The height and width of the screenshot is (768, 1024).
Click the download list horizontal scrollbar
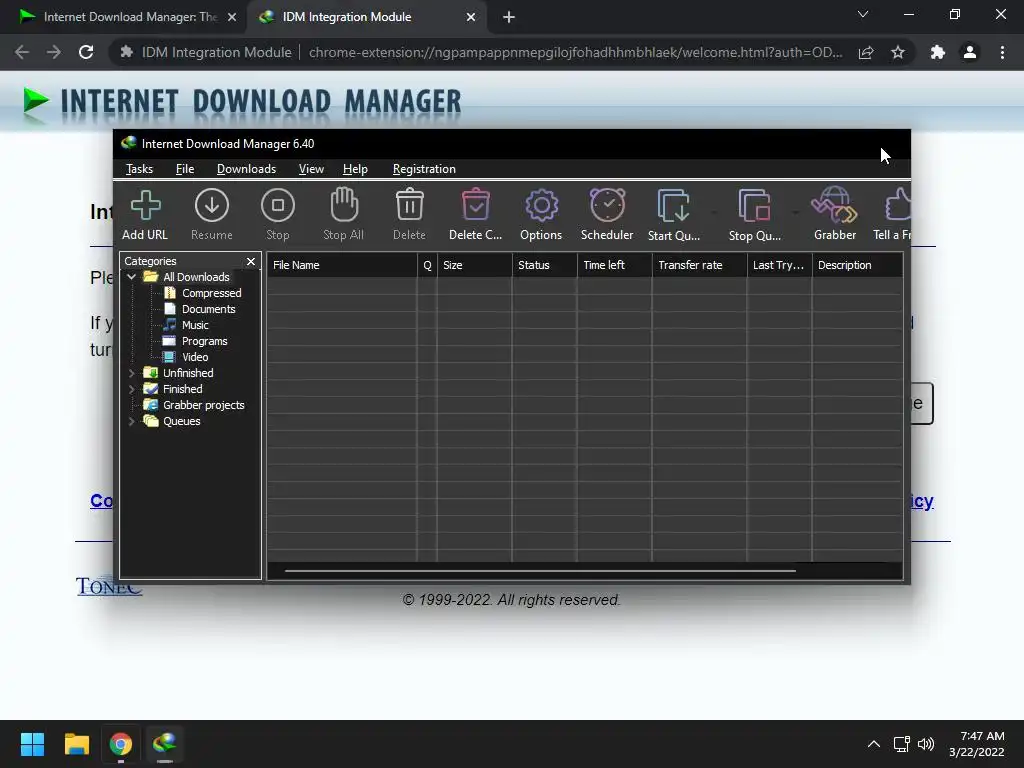click(x=540, y=571)
